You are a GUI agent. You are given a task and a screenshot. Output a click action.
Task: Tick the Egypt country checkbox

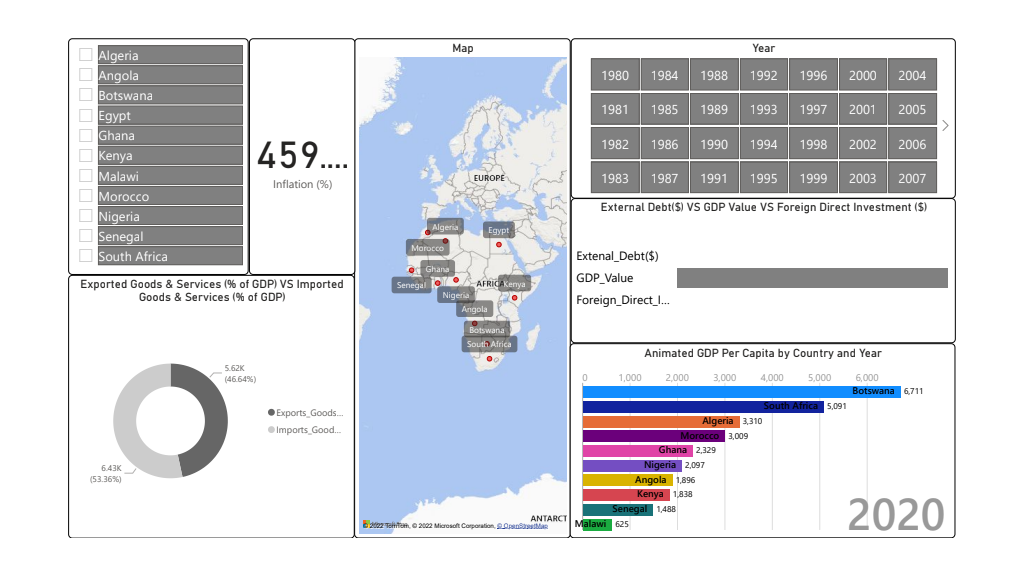[x=86, y=116]
